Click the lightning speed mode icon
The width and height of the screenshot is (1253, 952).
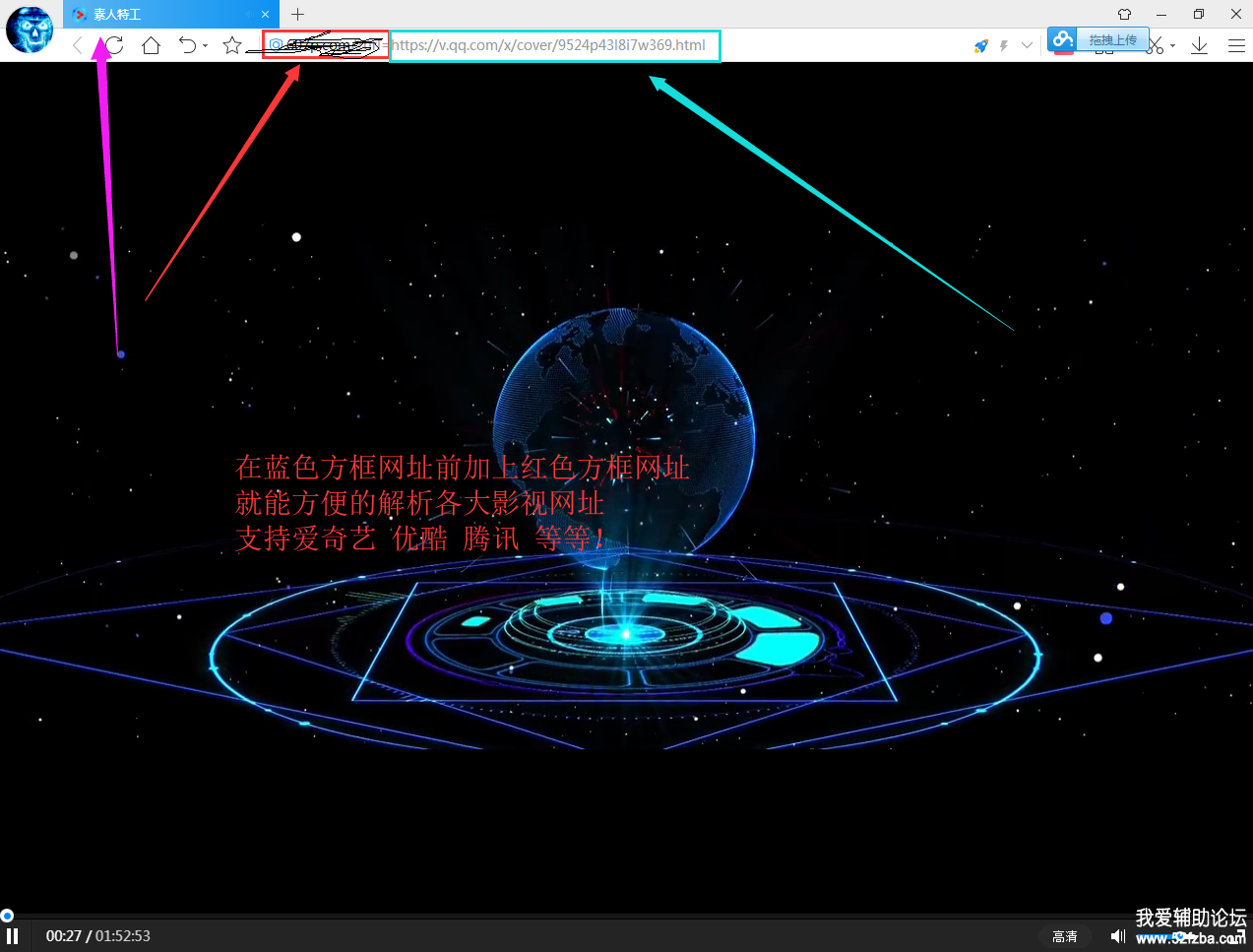pyautogui.click(x=1004, y=45)
